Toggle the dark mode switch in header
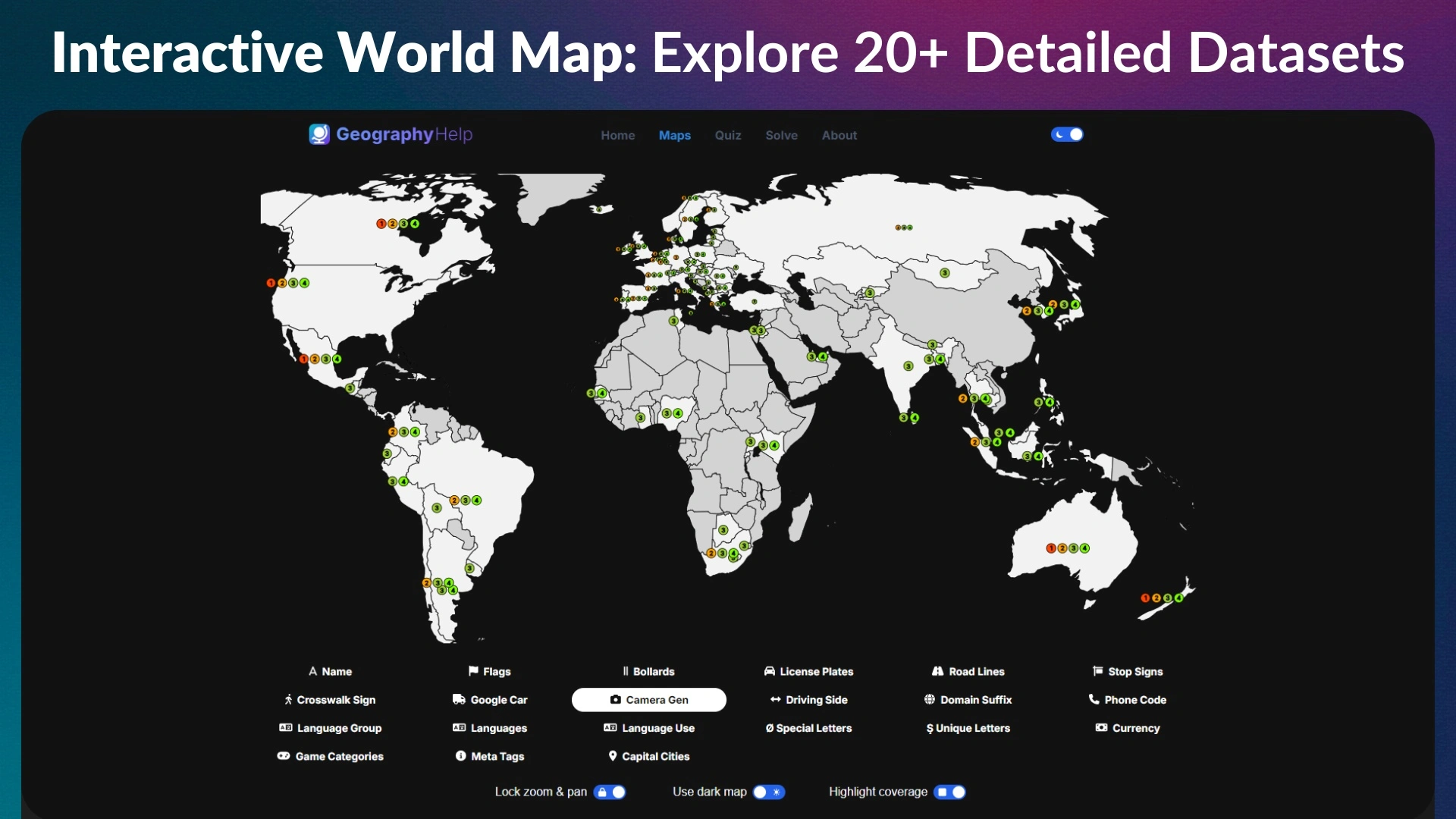This screenshot has width=1456, height=819. click(1067, 134)
